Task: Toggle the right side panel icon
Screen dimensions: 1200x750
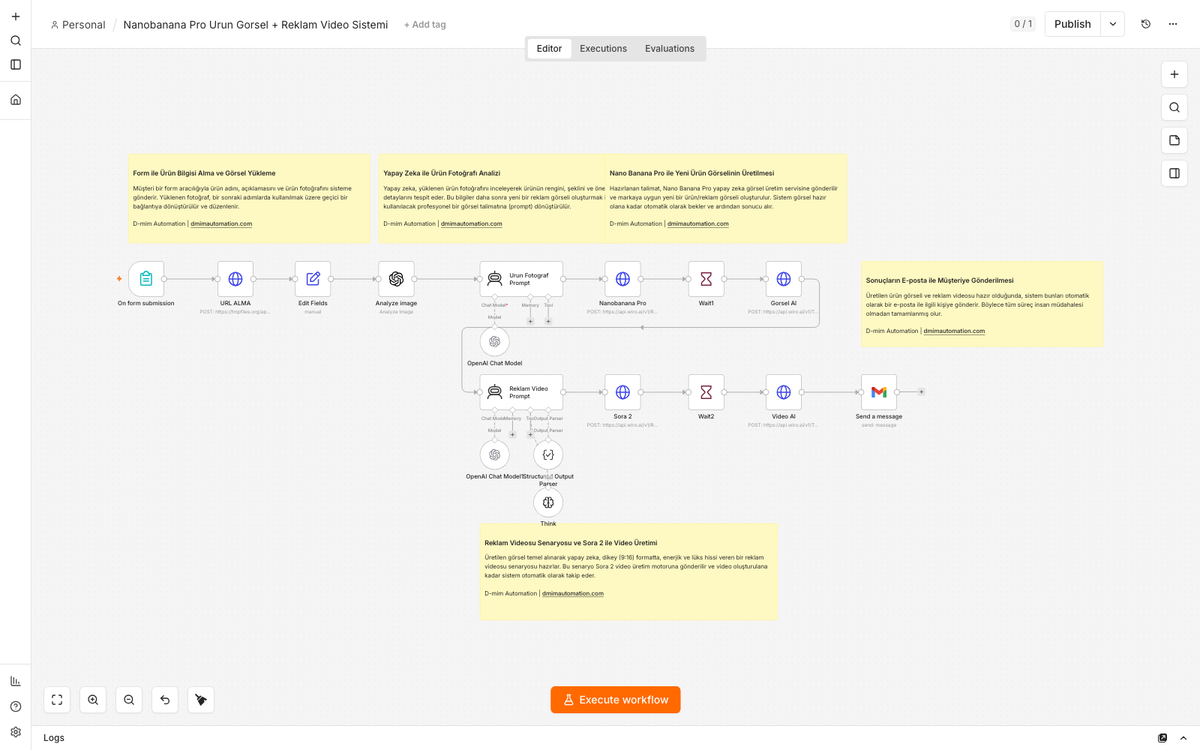Action: [1174, 173]
